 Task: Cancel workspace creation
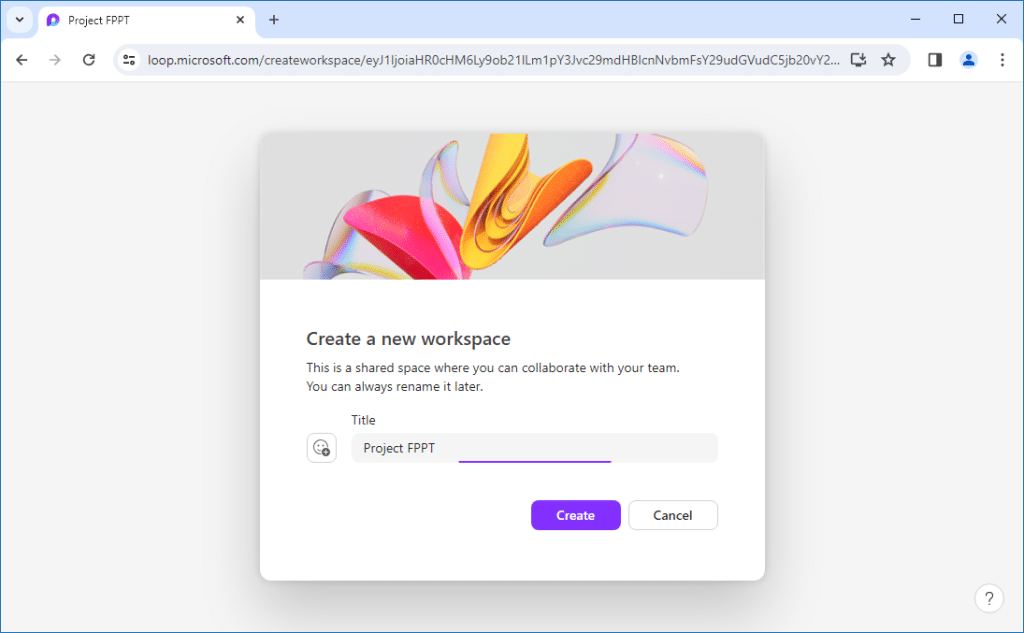tap(672, 515)
